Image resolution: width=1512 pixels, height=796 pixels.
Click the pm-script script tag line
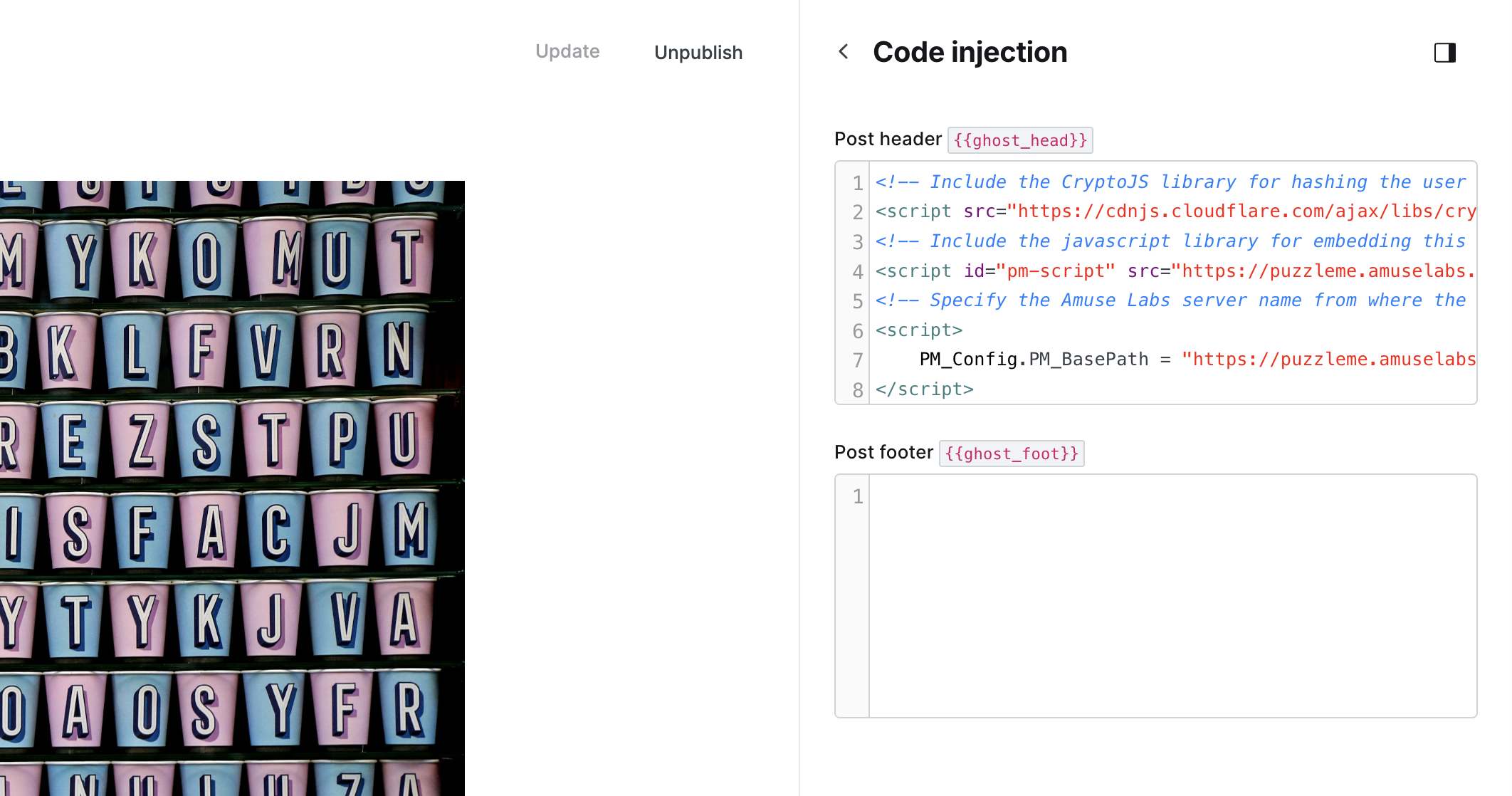click(1175, 271)
